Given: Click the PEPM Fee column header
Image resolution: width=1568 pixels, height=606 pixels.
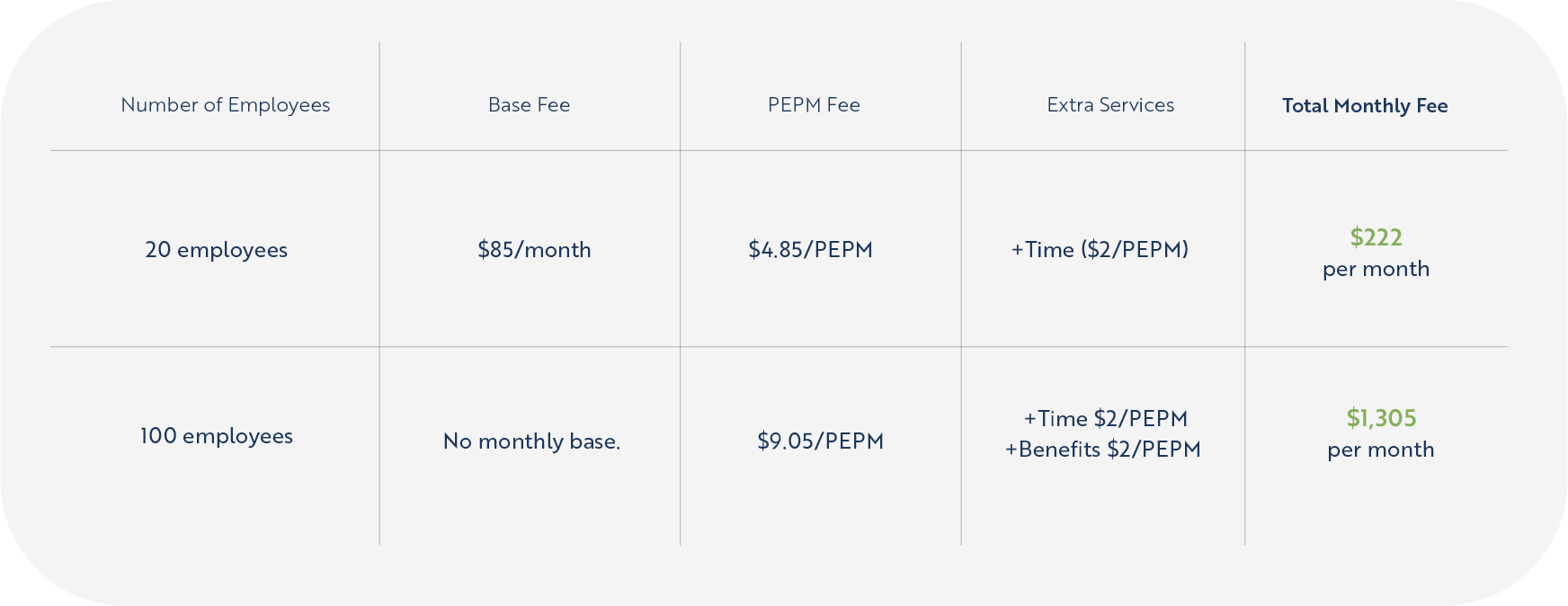Looking at the screenshot, I should pyautogui.click(x=814, y=105).
